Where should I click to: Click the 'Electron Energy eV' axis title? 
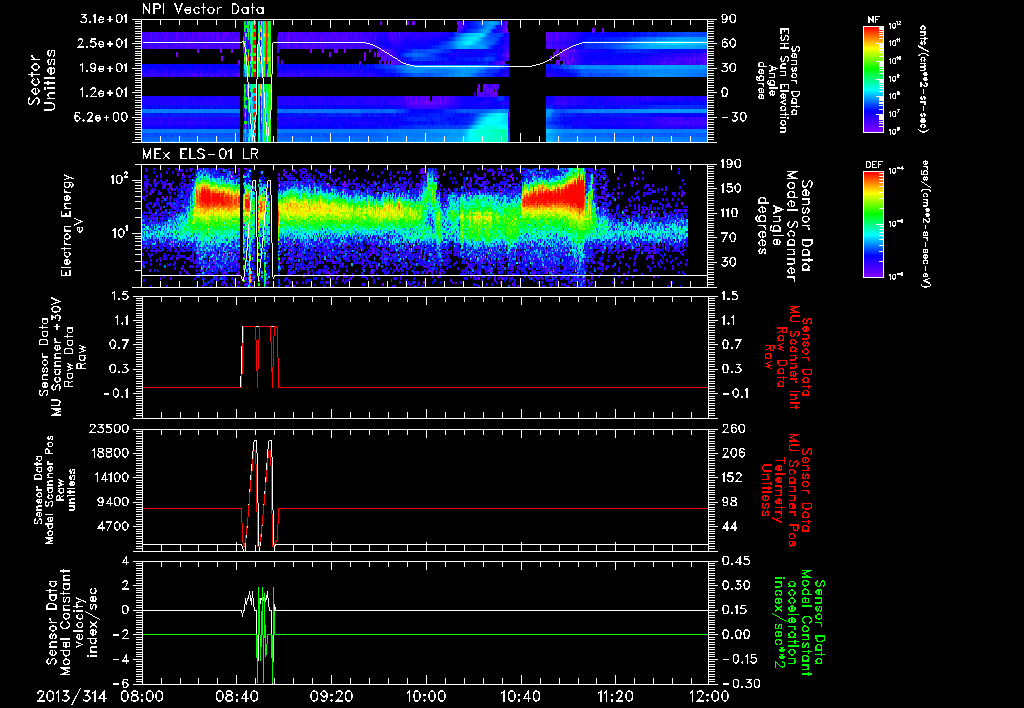73,225
